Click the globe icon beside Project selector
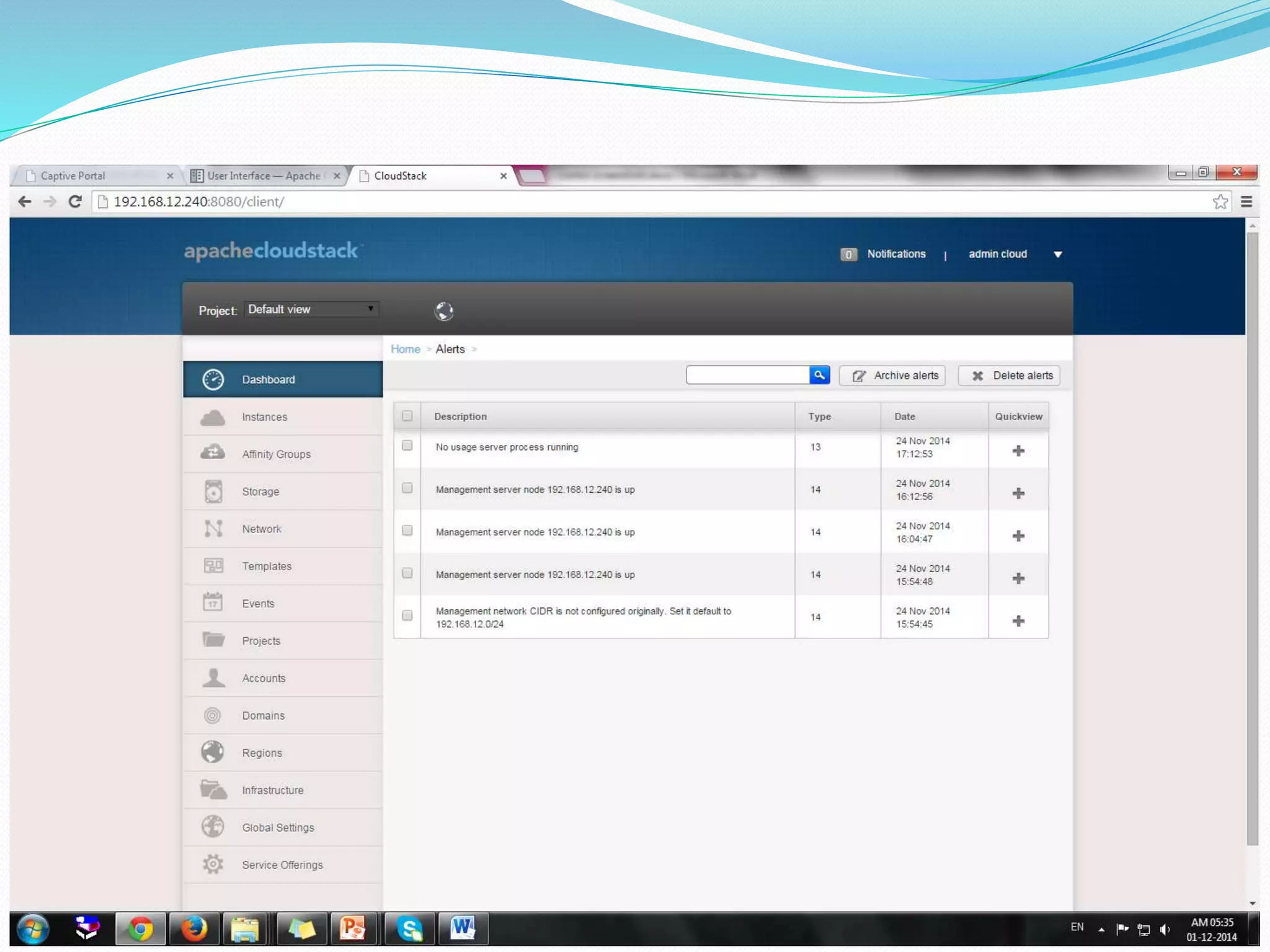Image resolution: width=1270 pixels, height=952 pixels. pos(444,311)
